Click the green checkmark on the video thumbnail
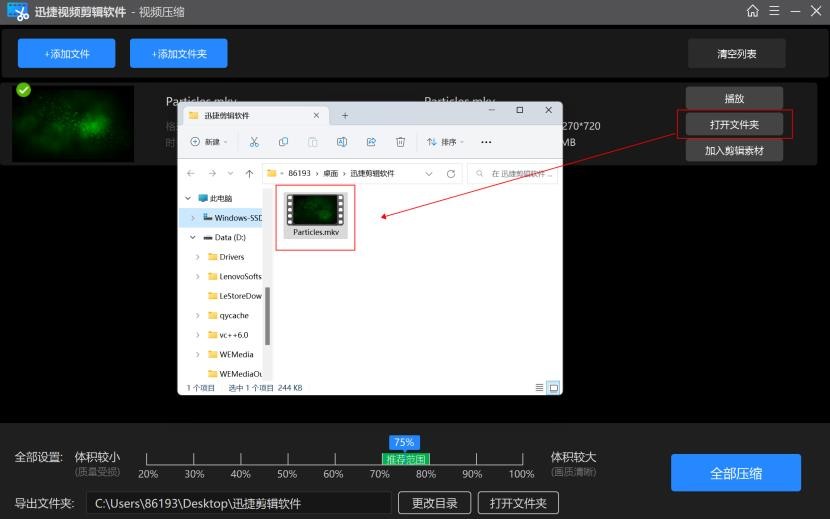This screenshot has width=830, height=519. [24, 90]
